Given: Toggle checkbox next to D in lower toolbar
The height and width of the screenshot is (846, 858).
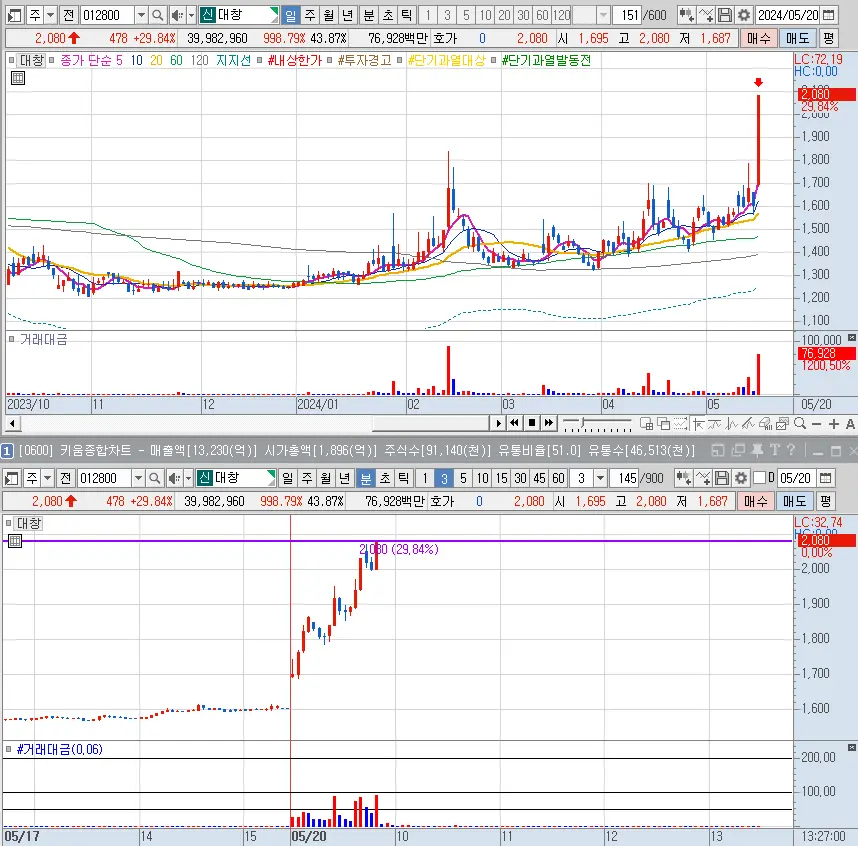Looking at the screenshot, I should click(760, 478).
